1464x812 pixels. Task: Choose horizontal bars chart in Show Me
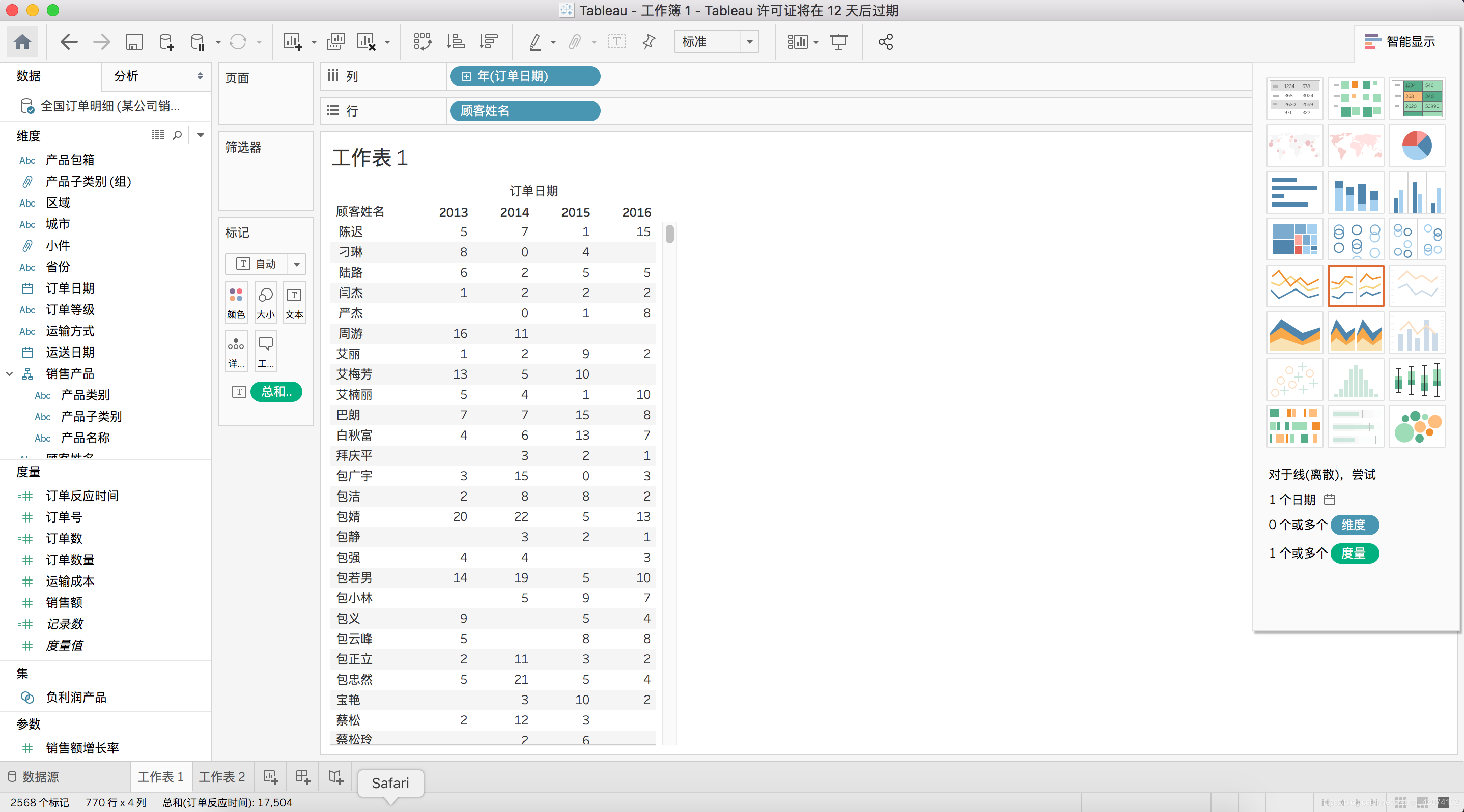[x=1294, y=192]
